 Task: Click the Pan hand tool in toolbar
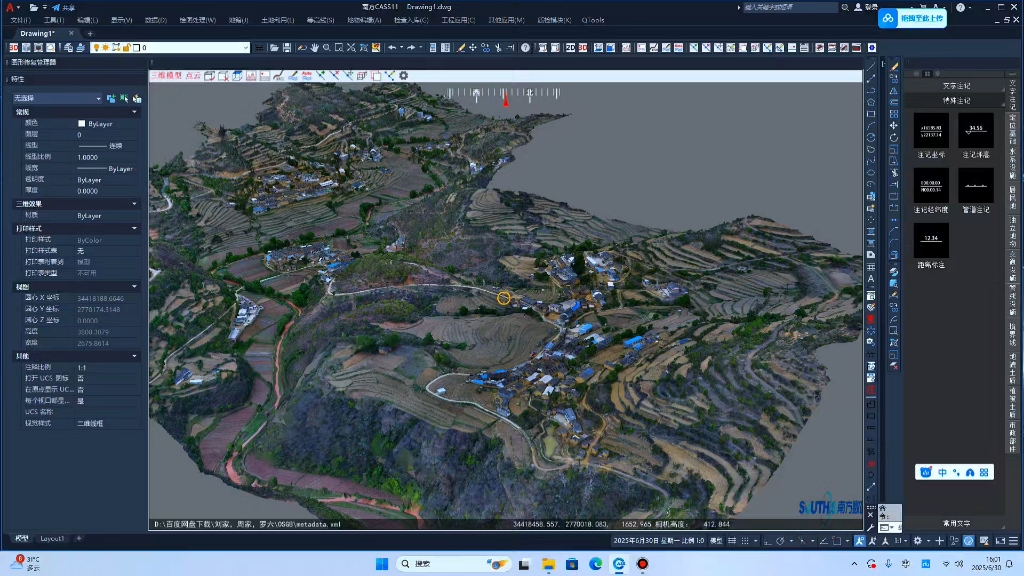pyautogui.click(x=314, y=47)
